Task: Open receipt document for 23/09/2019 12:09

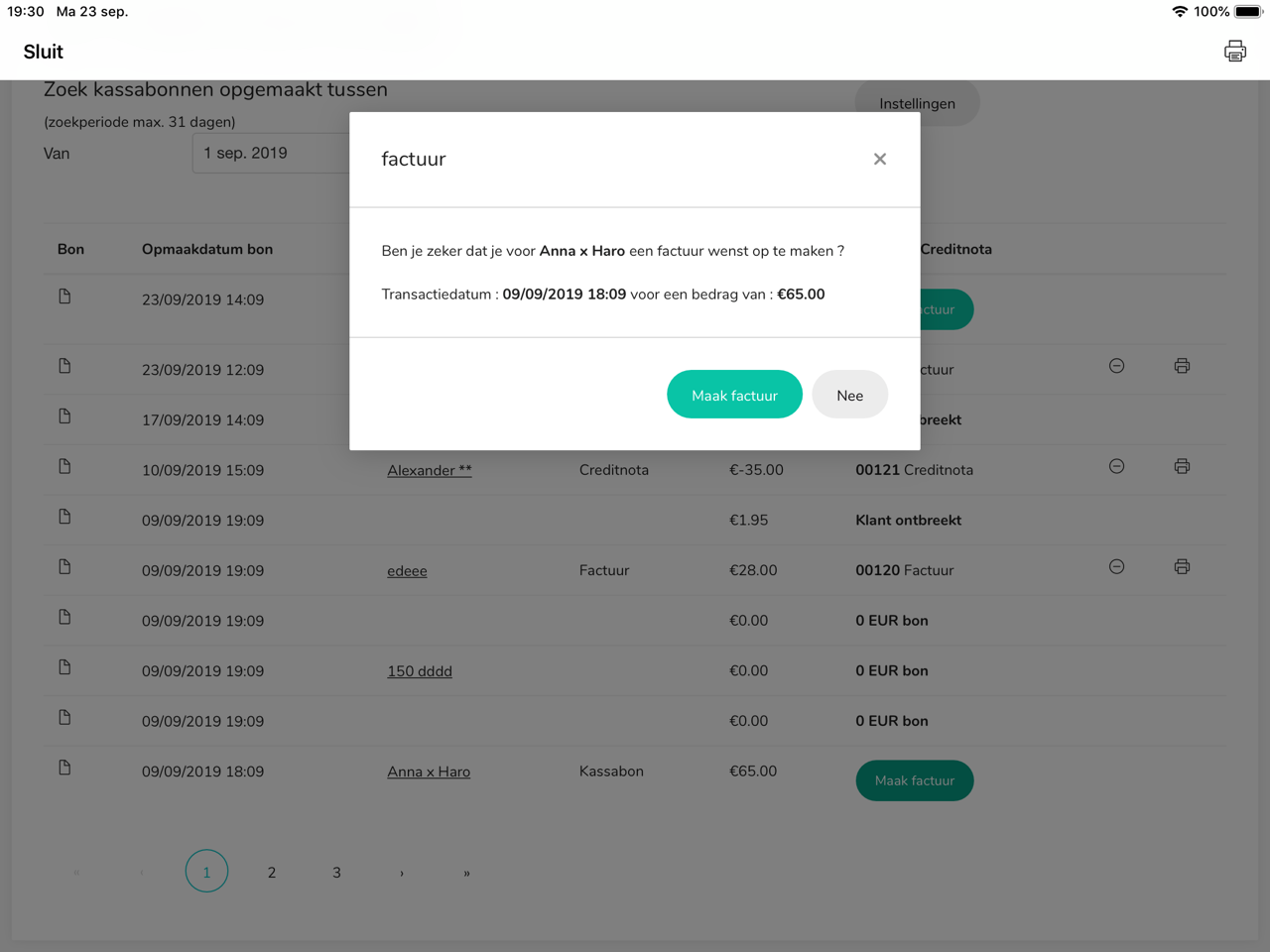Action: point(64,366)
